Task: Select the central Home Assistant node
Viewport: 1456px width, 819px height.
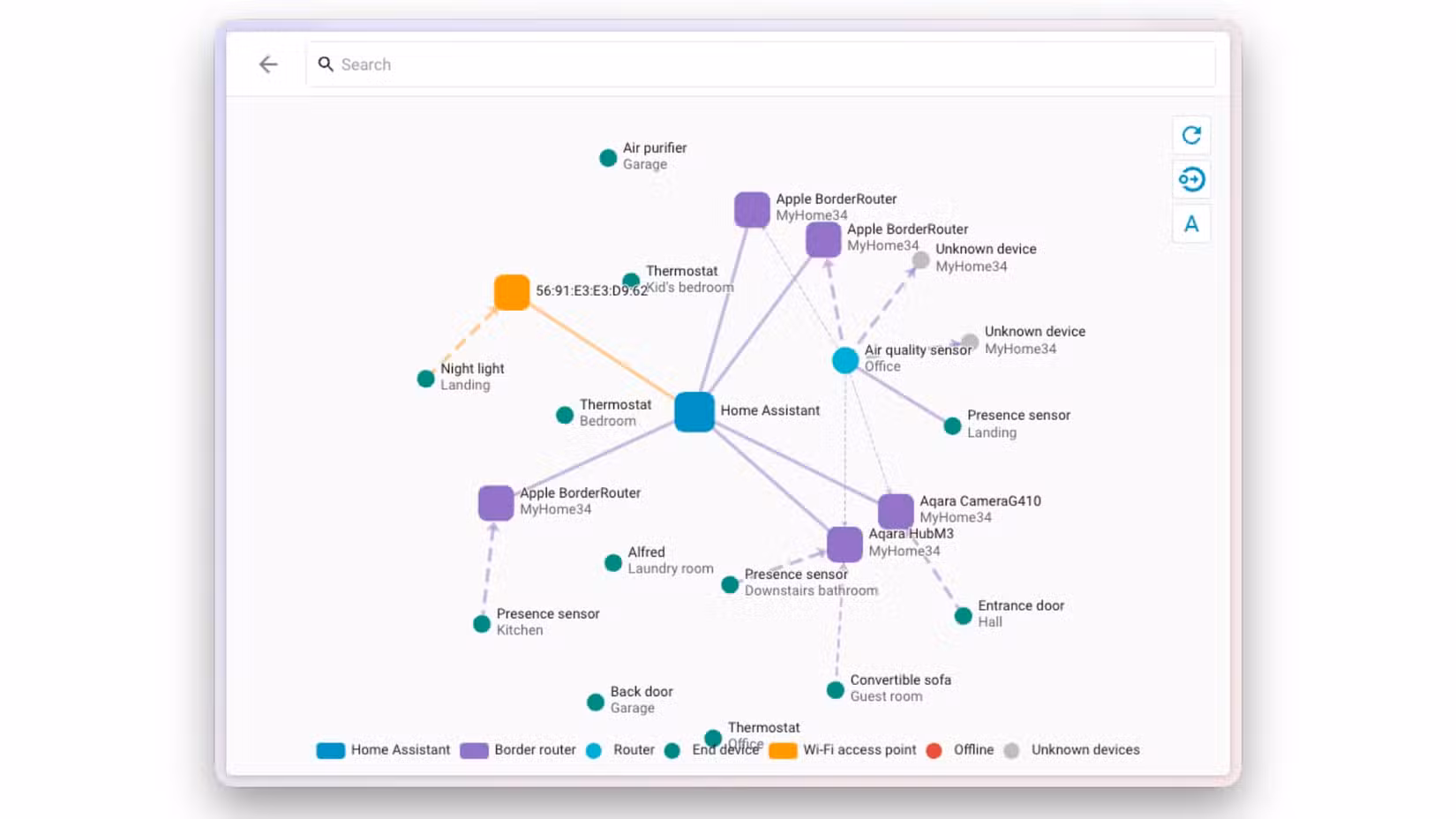Action: pos(694,412)
